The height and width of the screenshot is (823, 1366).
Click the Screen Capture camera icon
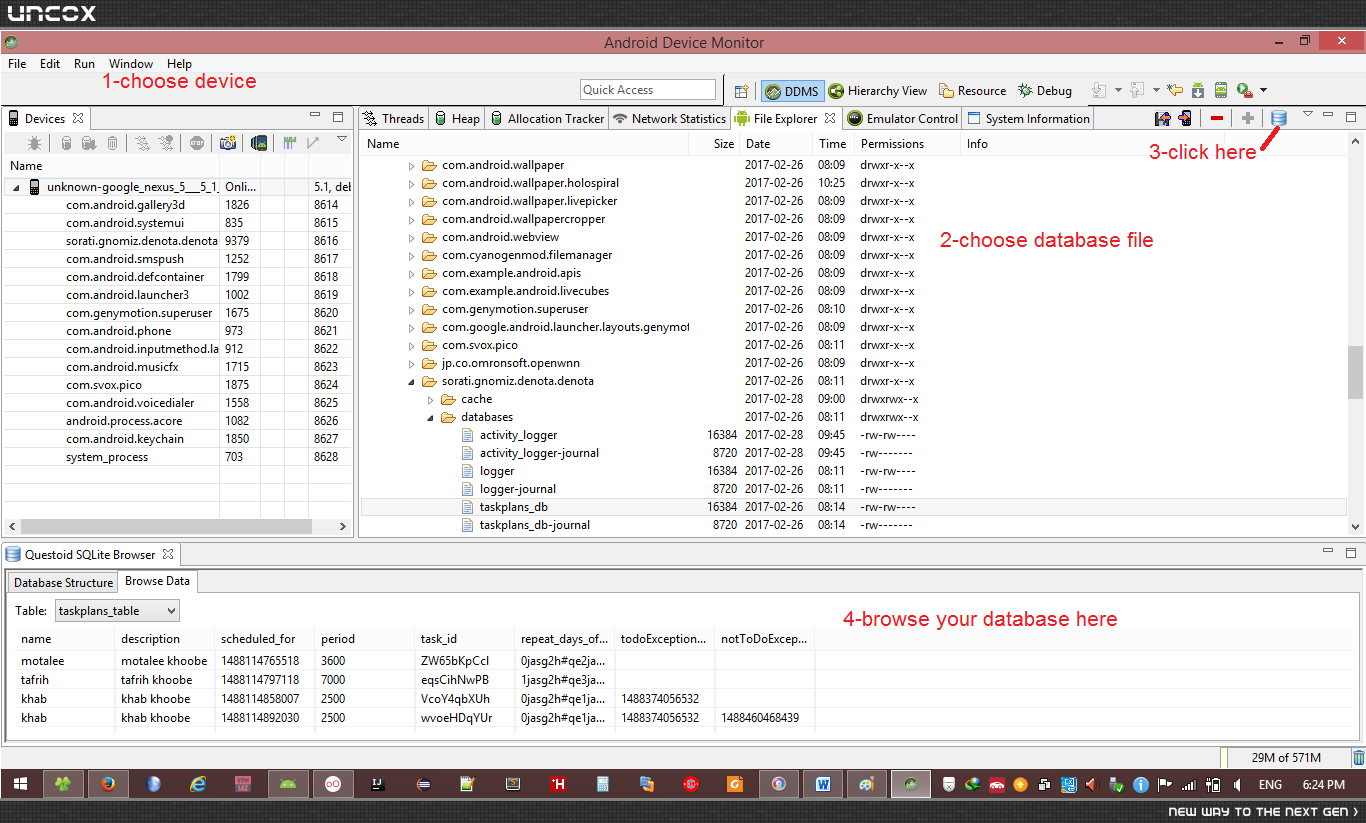228,143
